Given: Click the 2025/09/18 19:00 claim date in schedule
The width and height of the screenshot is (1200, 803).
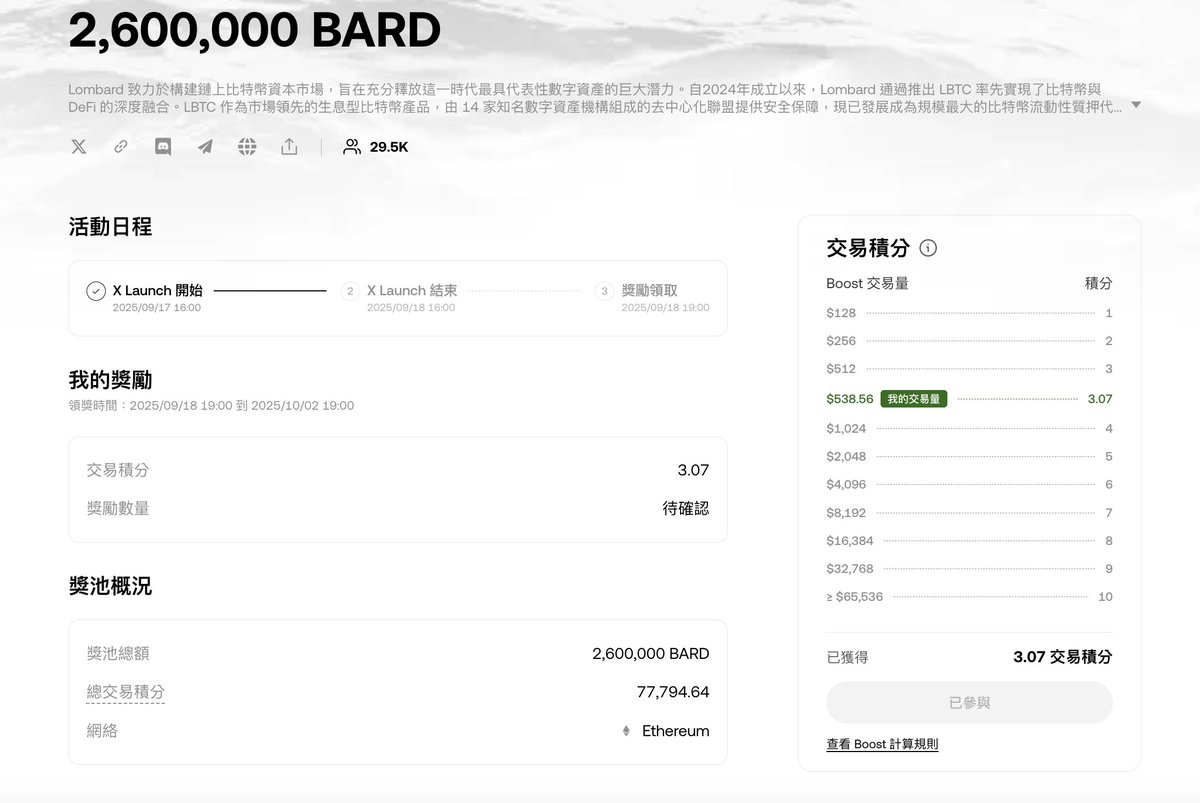Looking at the screenshot, I should tap(666, 308).
